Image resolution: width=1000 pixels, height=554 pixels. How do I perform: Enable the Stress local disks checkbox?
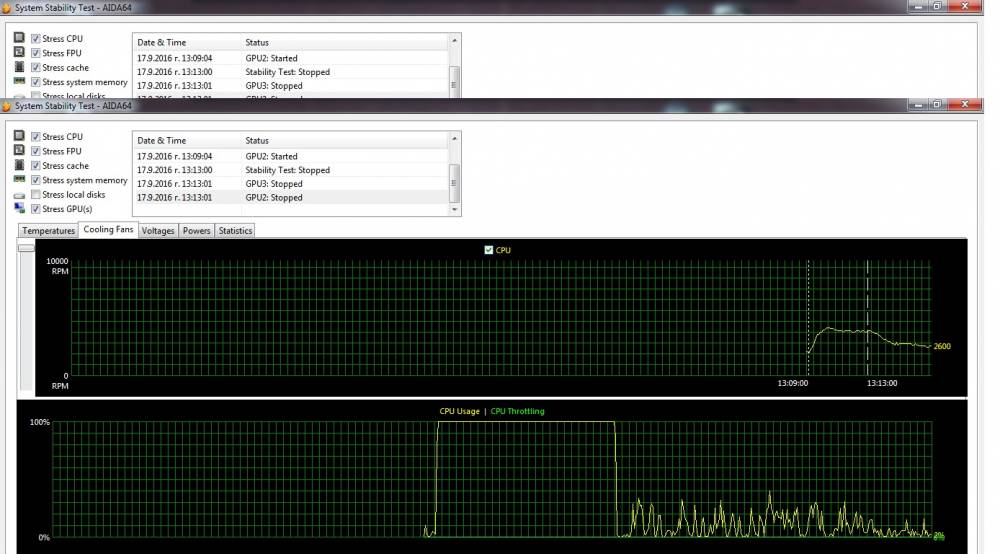pos(36,194)
